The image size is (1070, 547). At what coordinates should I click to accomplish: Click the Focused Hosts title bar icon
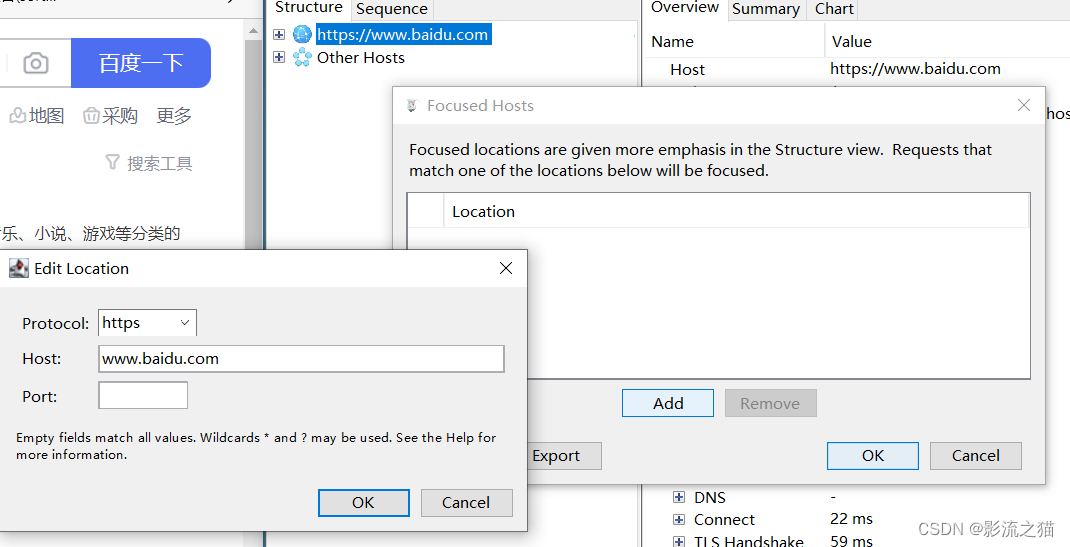pyautogui.click(x=411, y=106)
